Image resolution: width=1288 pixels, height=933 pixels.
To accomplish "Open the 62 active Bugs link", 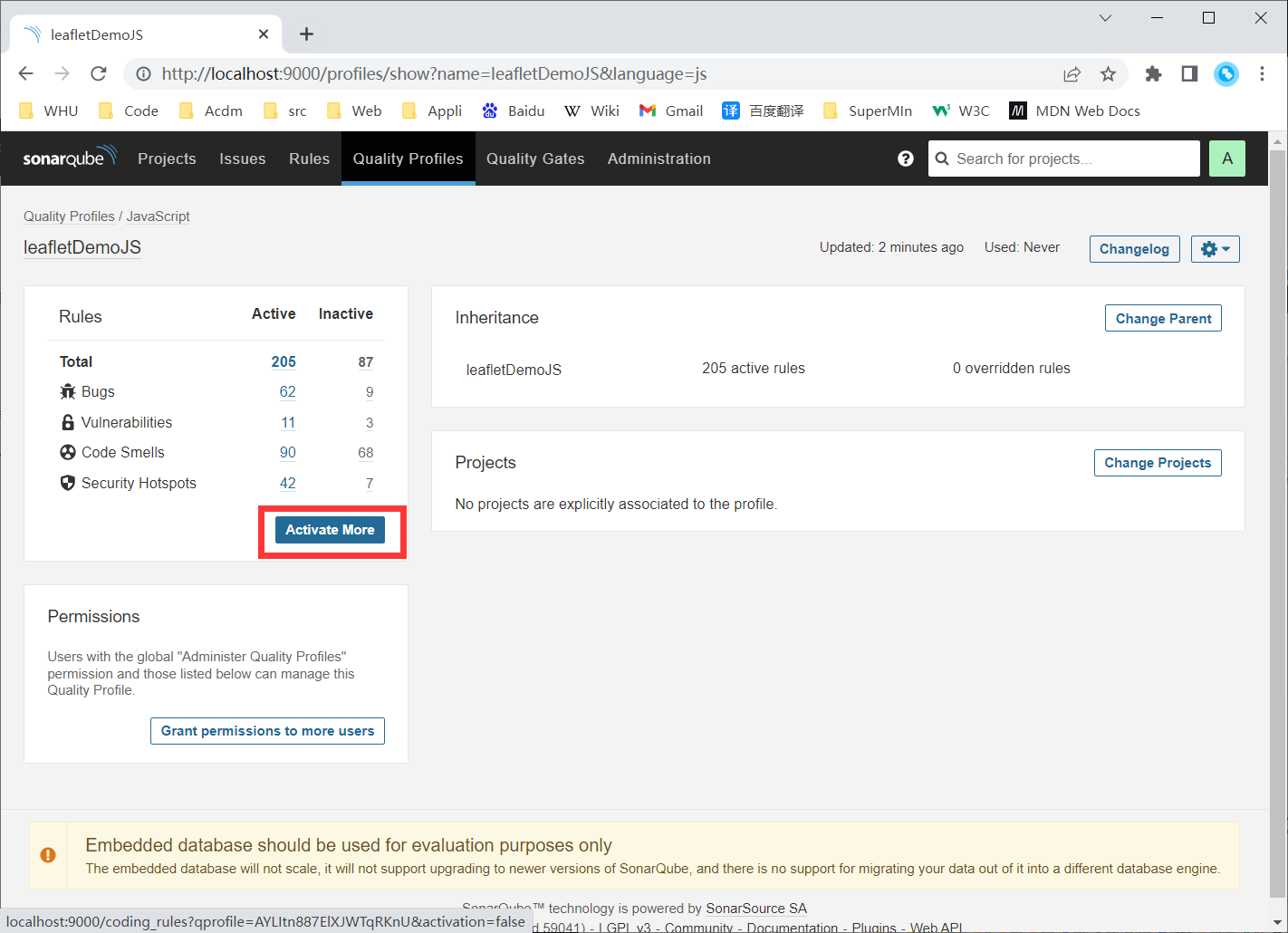I will pyautogui.click(x=288, y=392).
